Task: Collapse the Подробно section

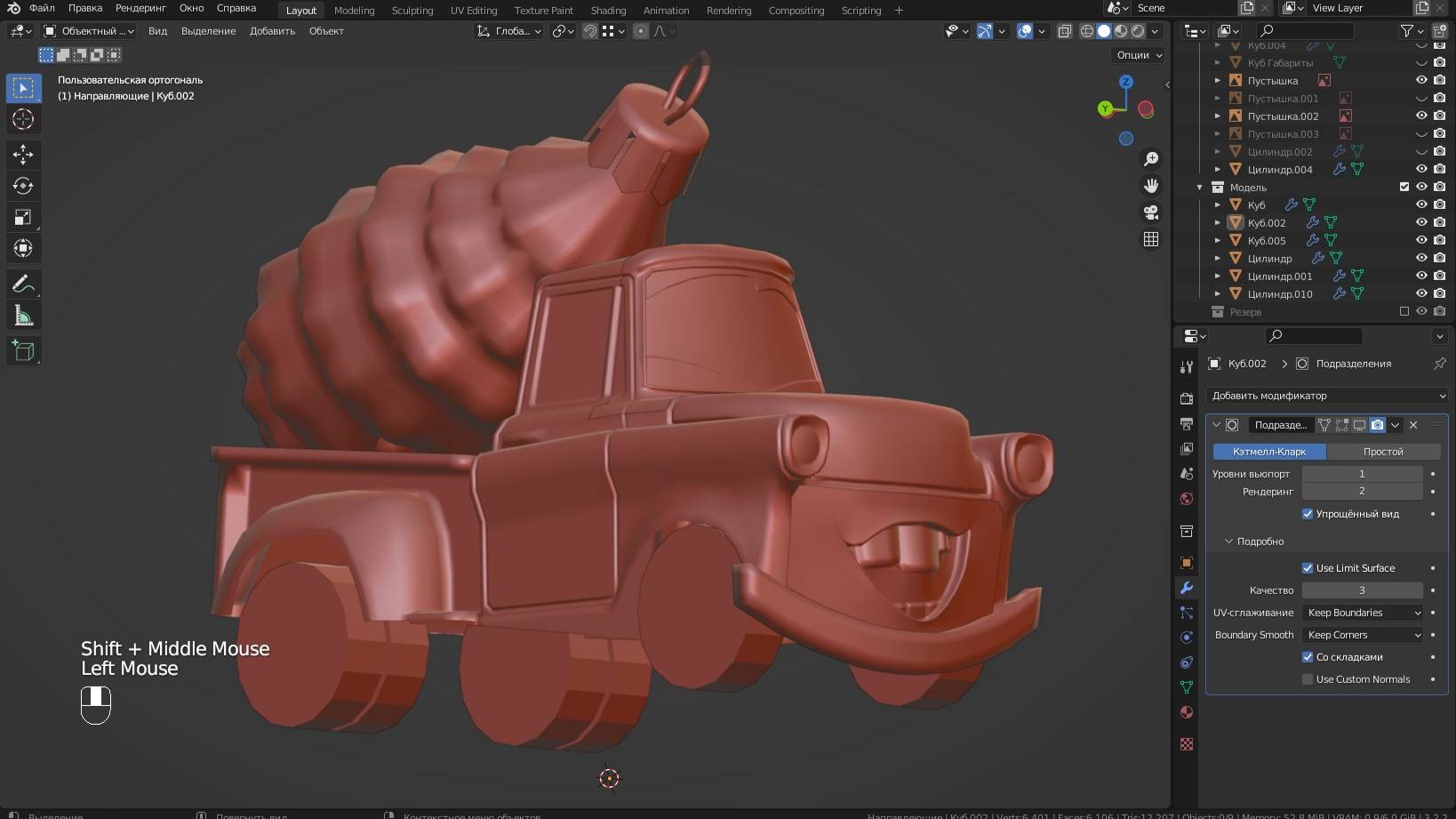Action: click(x=1229, y=542)
